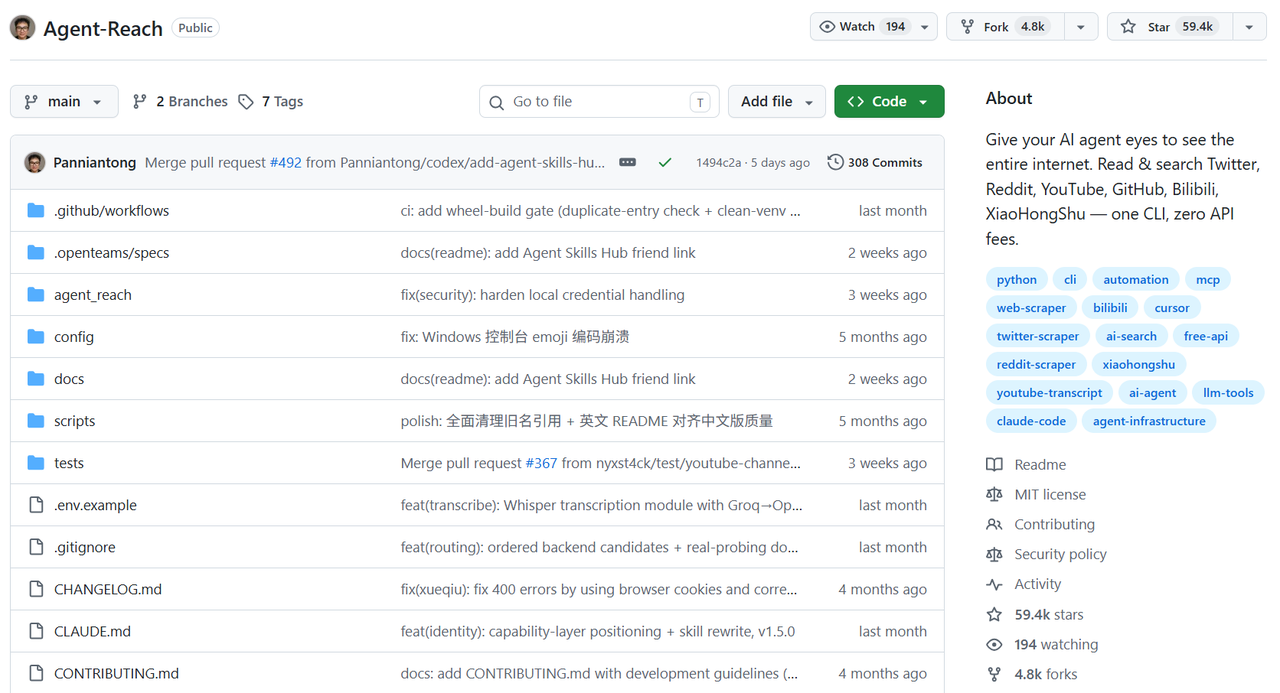Screen dimensions: 1280x693
Task: Click the tests folder icon
Action: [x=36, y=462]
